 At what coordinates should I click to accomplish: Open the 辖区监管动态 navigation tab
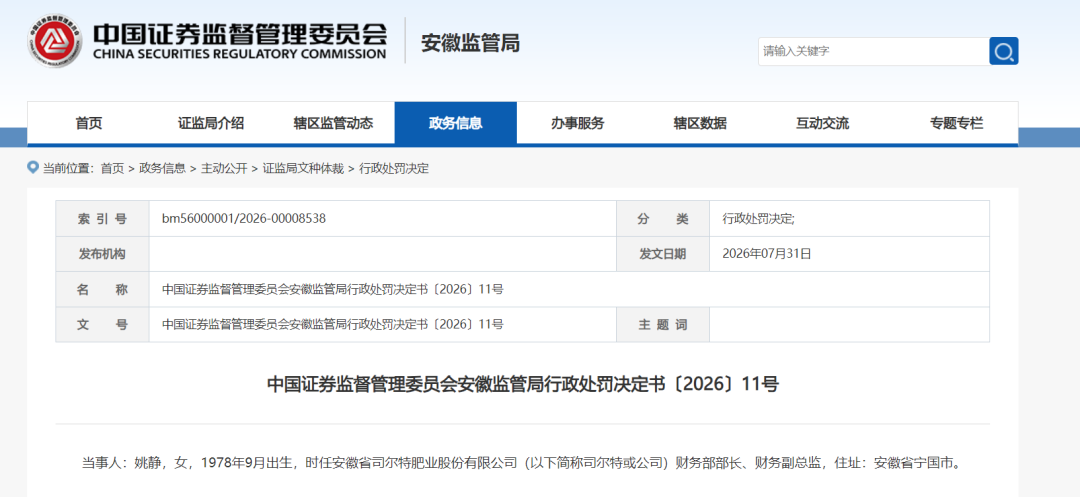tap(333, 123)
